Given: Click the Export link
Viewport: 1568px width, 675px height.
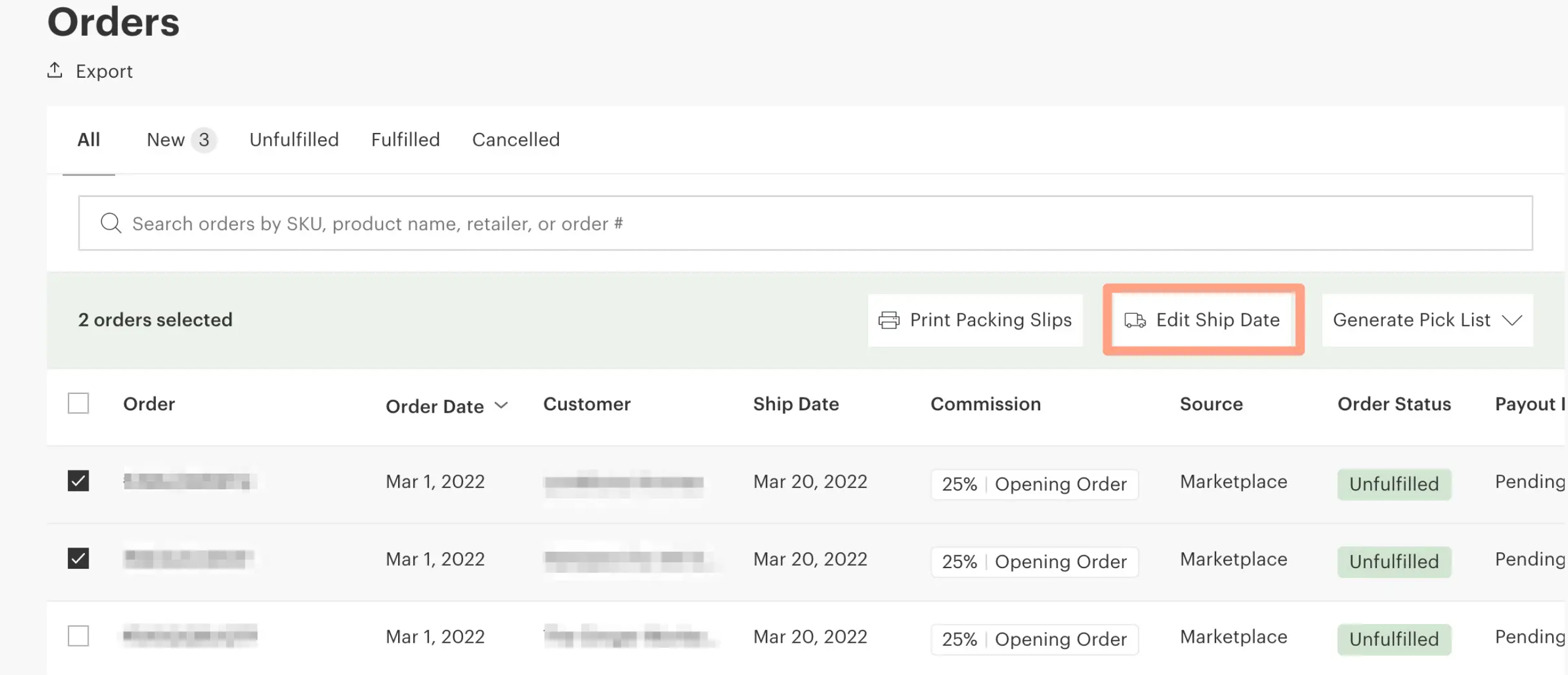Looking at the screenshot, I should (104, 71).
